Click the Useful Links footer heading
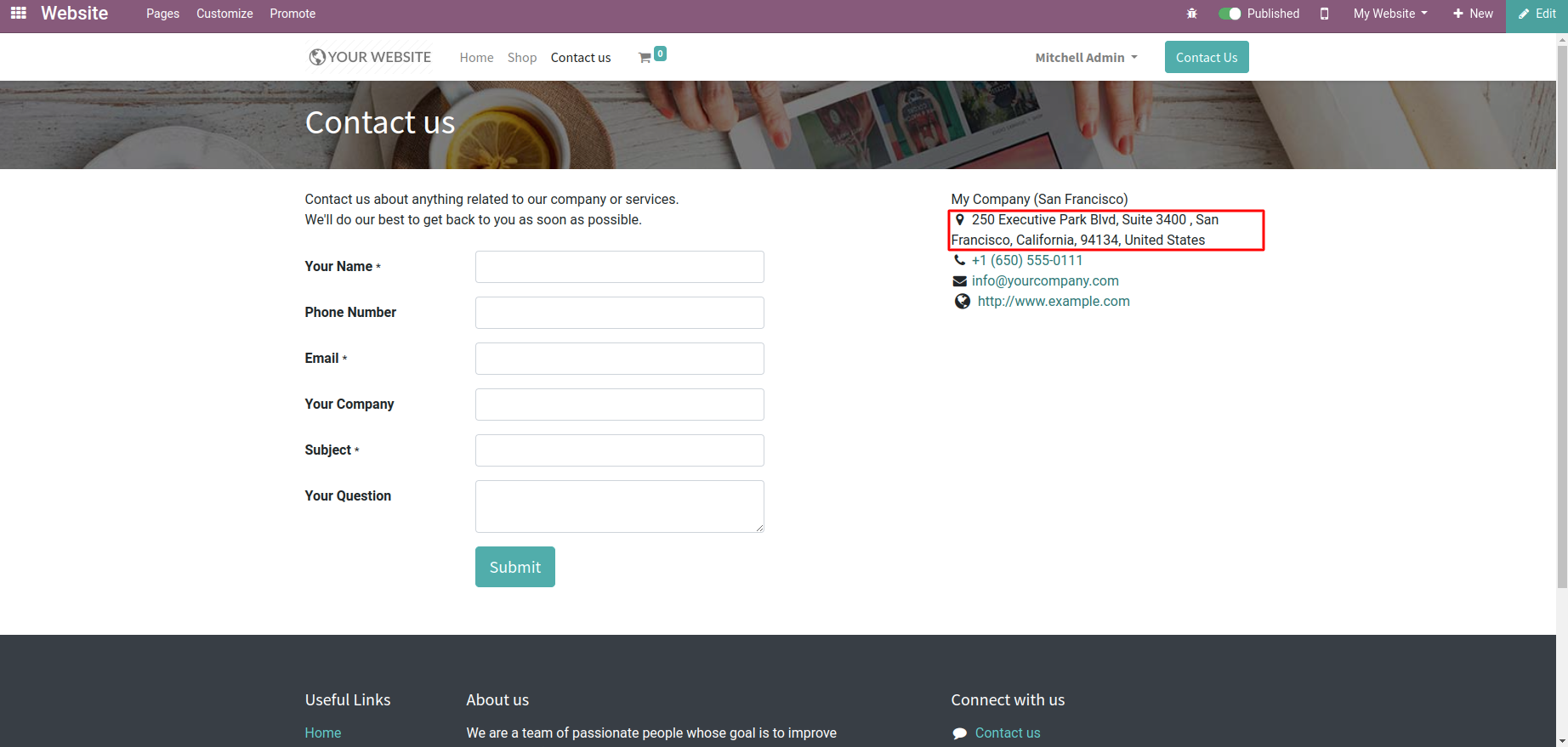Image resolution: width=1568 pixels, height=747 pixels. coord(348,699)
